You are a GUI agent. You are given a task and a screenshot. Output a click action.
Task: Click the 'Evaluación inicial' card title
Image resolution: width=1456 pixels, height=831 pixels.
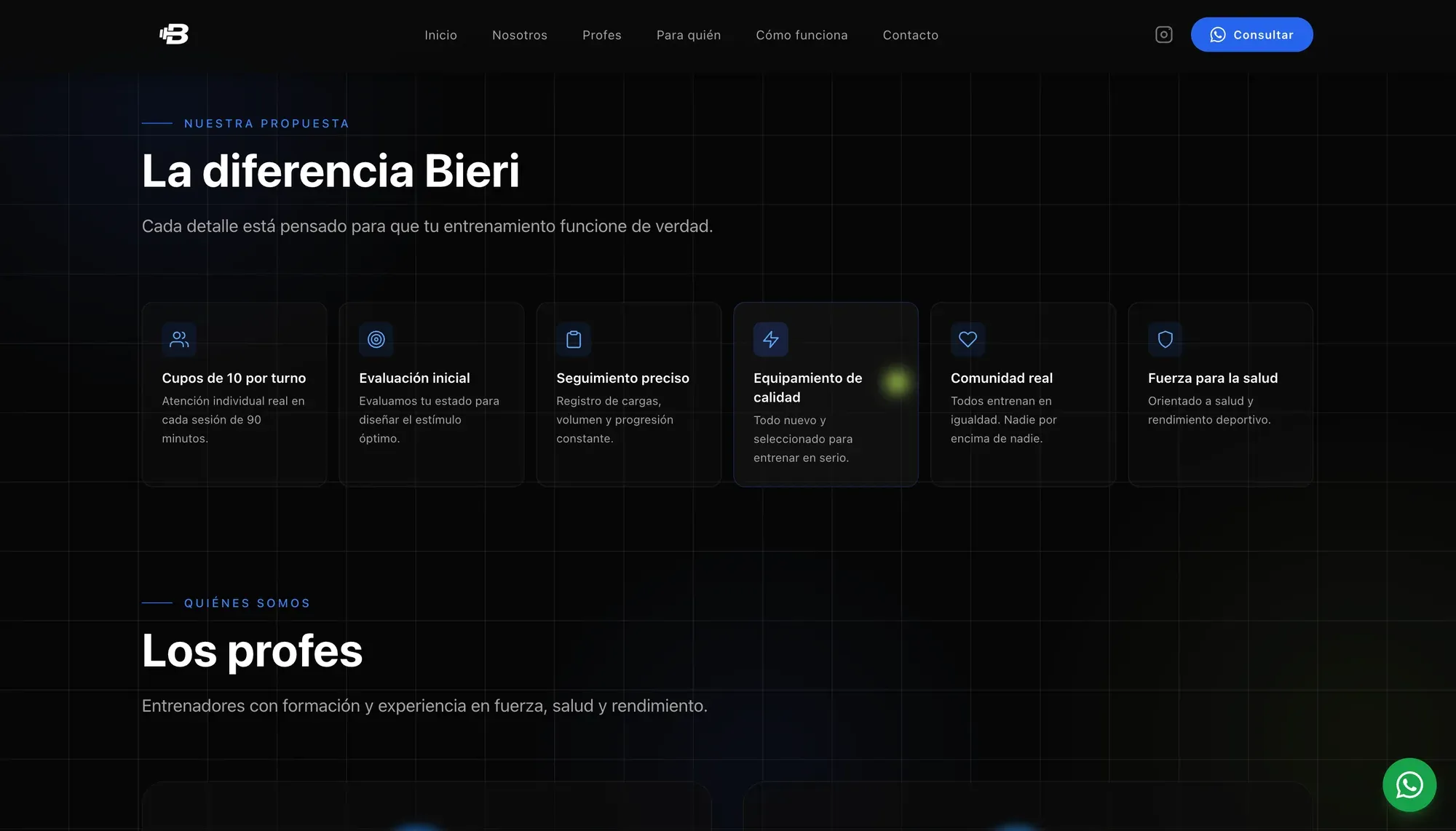[414, 378]
